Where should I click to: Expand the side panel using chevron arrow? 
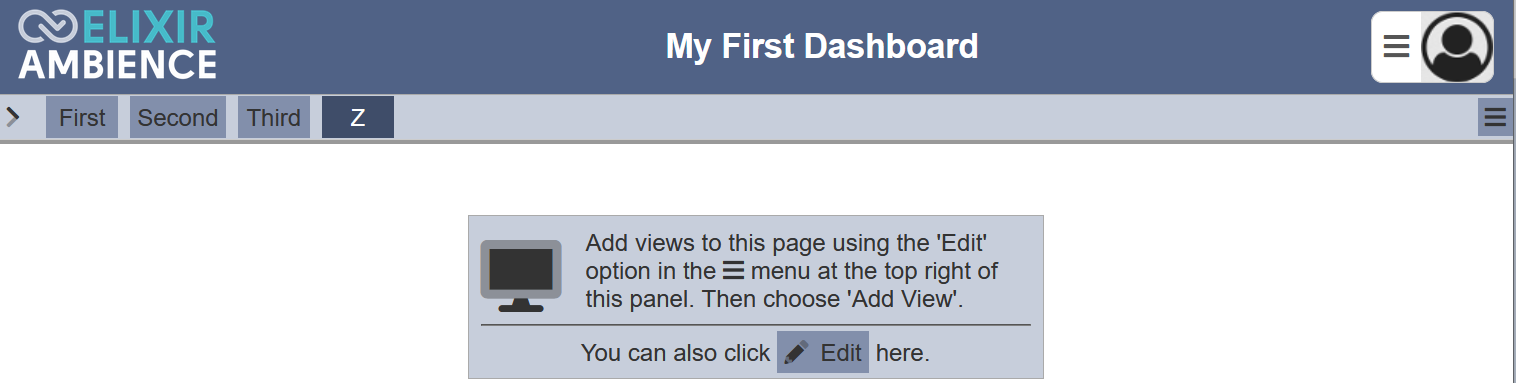pos(13,117)
